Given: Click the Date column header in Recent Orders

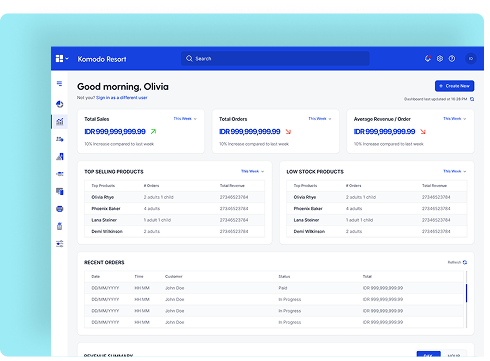Looking at the screenshot, I should point(96,276).
